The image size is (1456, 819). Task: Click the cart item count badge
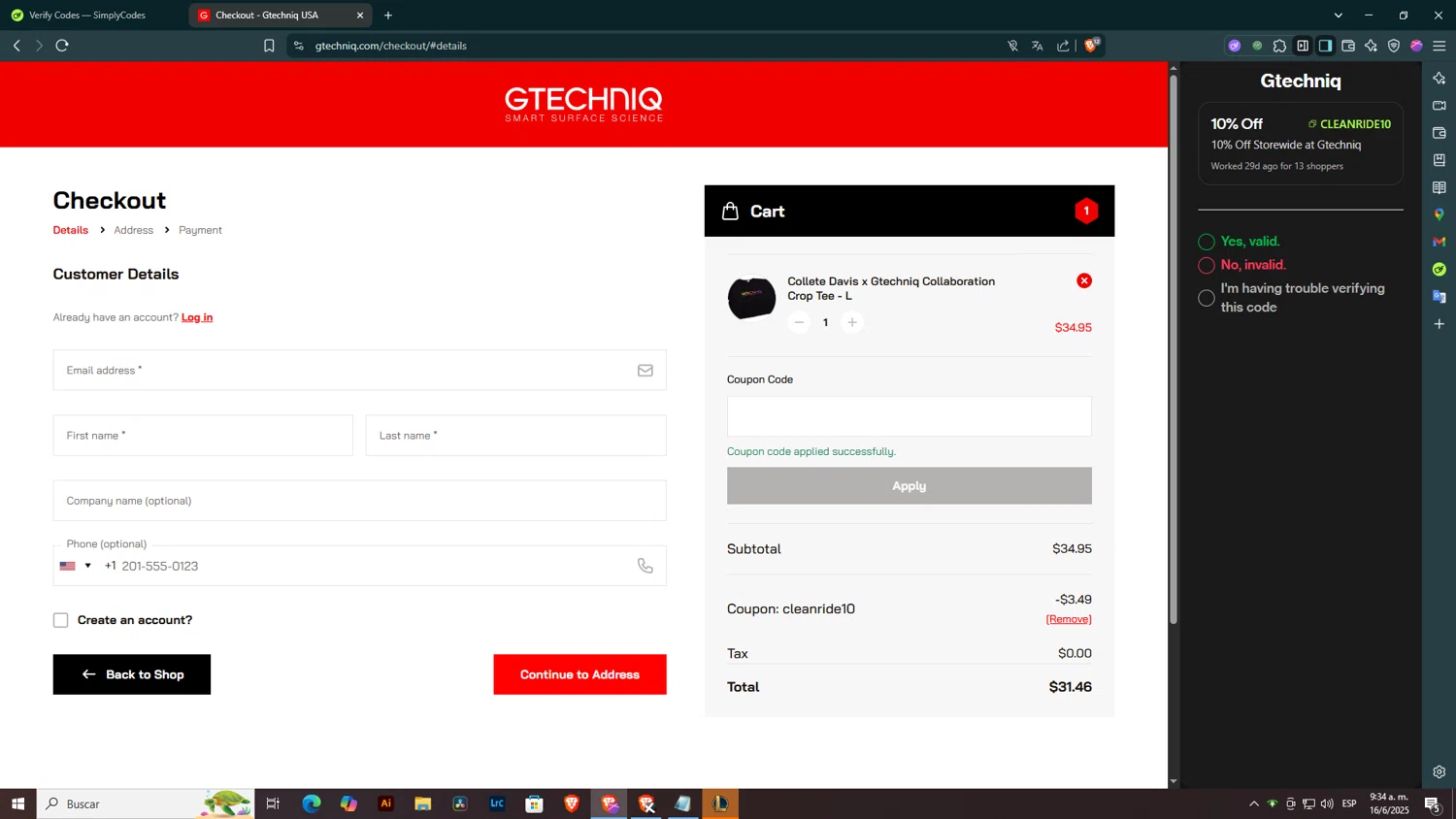point(1086,211)
